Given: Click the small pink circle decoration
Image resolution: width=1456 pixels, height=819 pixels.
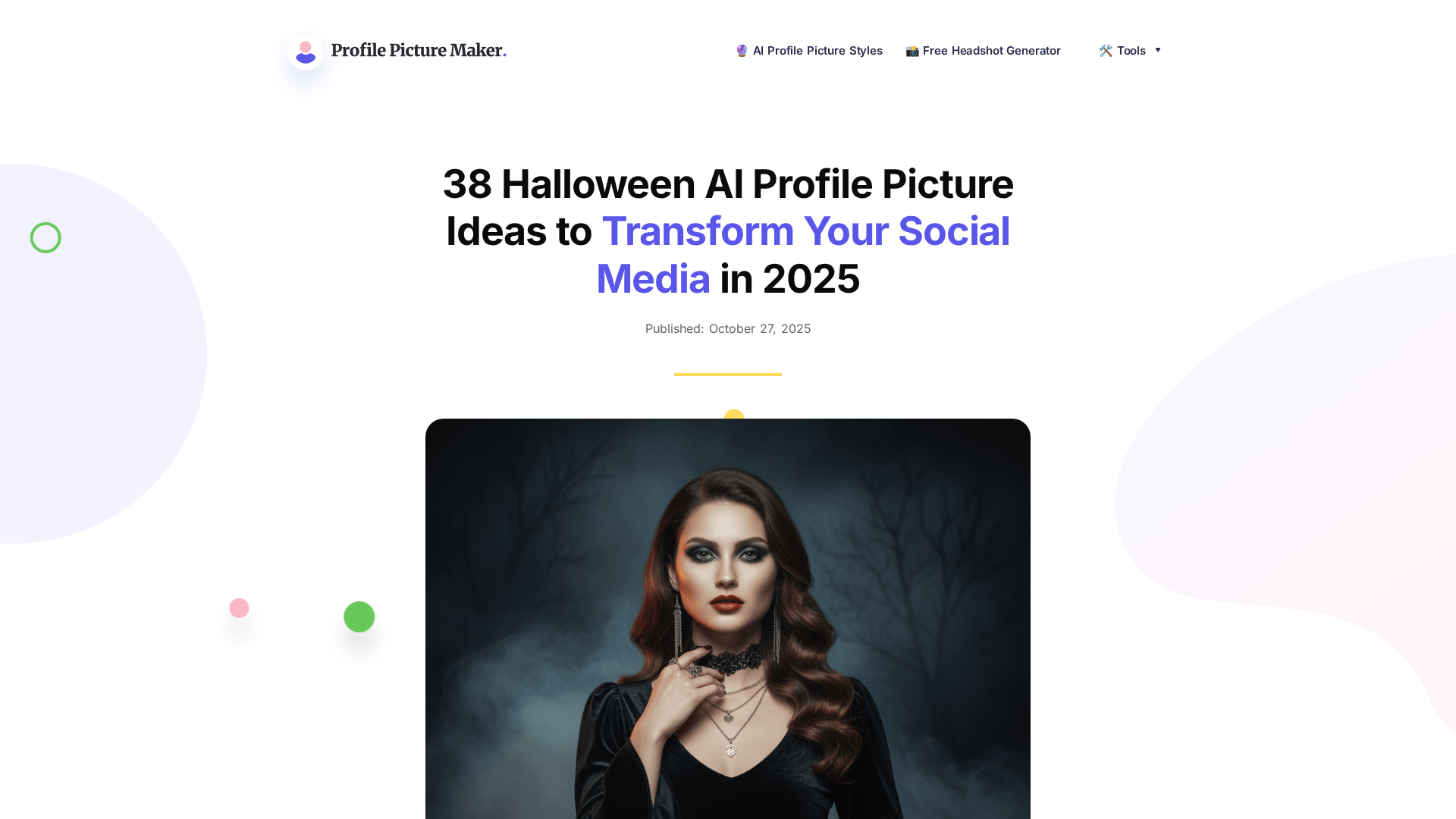Looking at the screenshot, I should click(239, 608).
